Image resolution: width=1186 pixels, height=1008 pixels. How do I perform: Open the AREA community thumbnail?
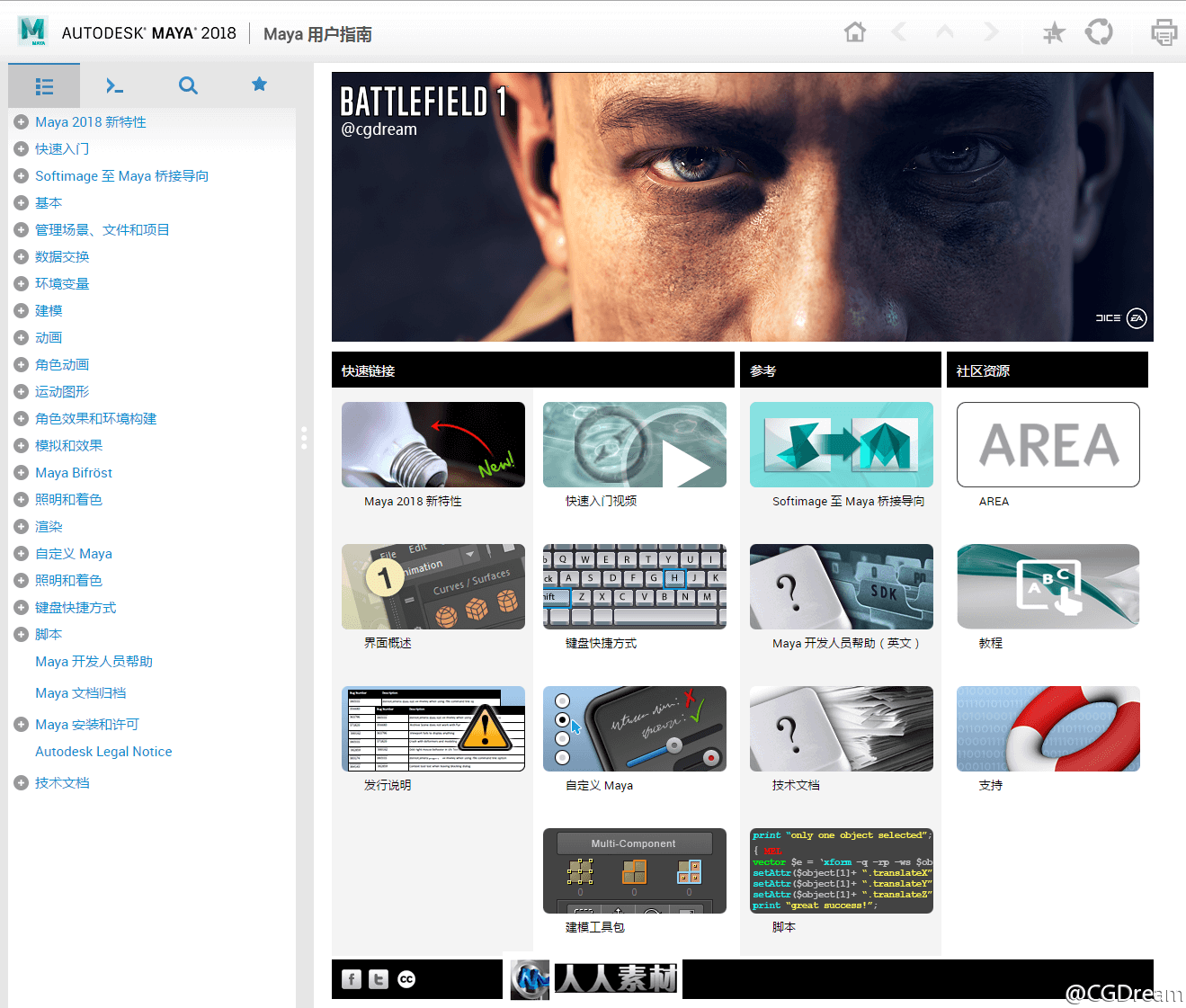point(1048,444)
